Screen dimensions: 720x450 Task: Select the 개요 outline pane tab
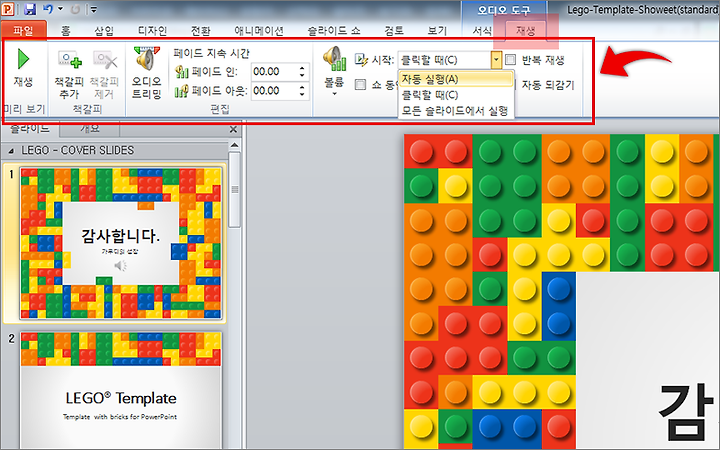[90, 129]
